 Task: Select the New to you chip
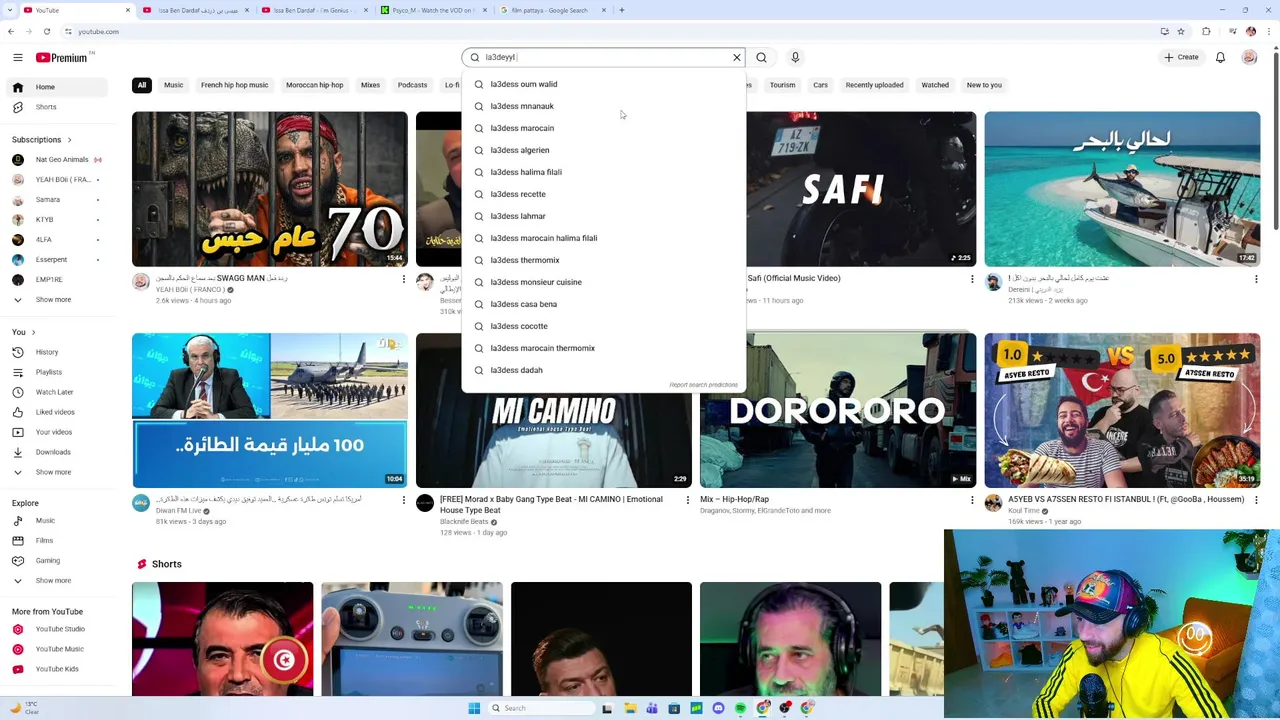pos(984,85)
